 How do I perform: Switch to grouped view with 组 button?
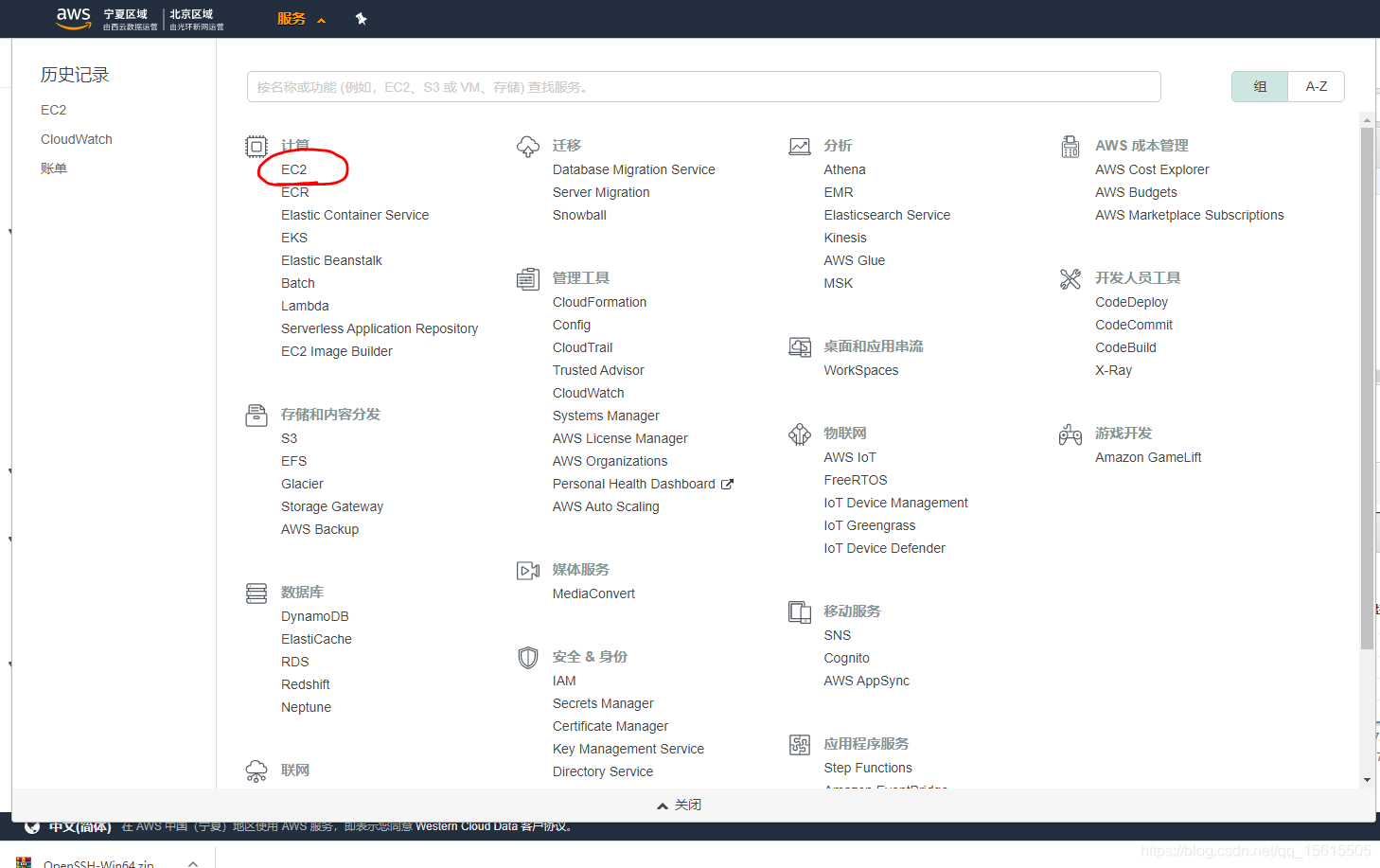pyautogui.click(x=1260, y=86)
